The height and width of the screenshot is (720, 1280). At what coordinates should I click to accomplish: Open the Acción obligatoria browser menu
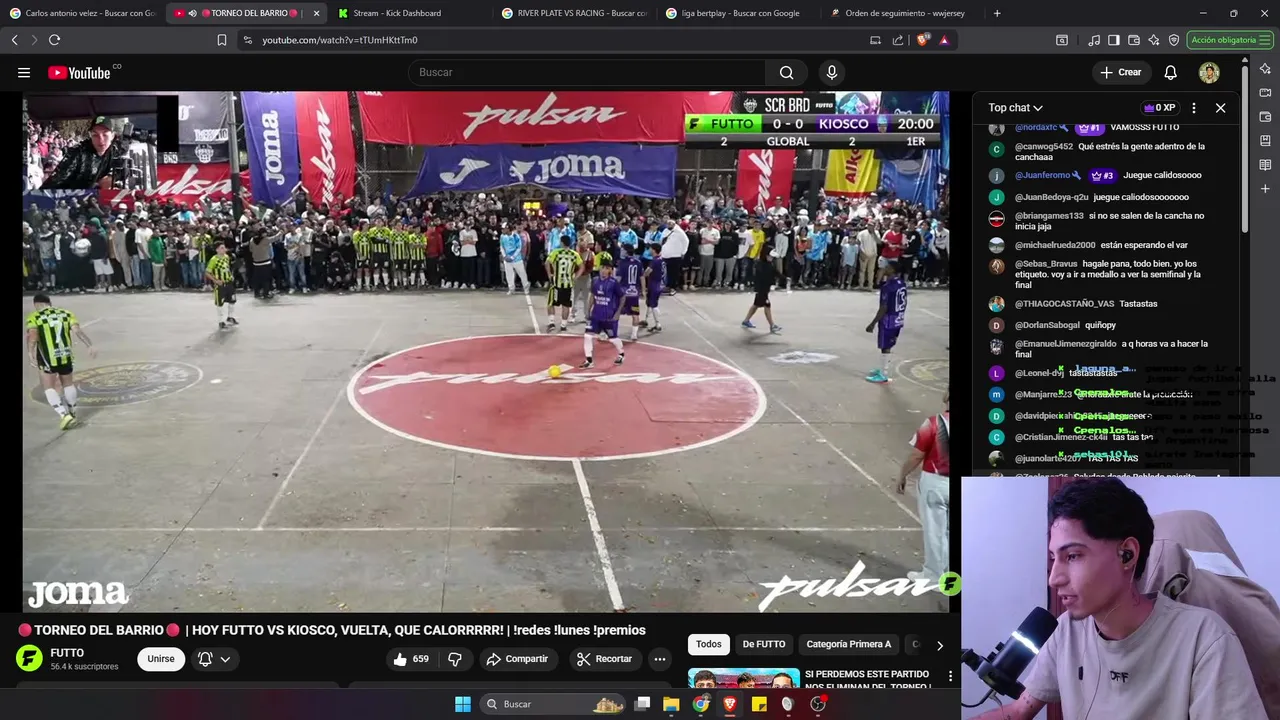pyautogui.click(x=1229, y=40)
